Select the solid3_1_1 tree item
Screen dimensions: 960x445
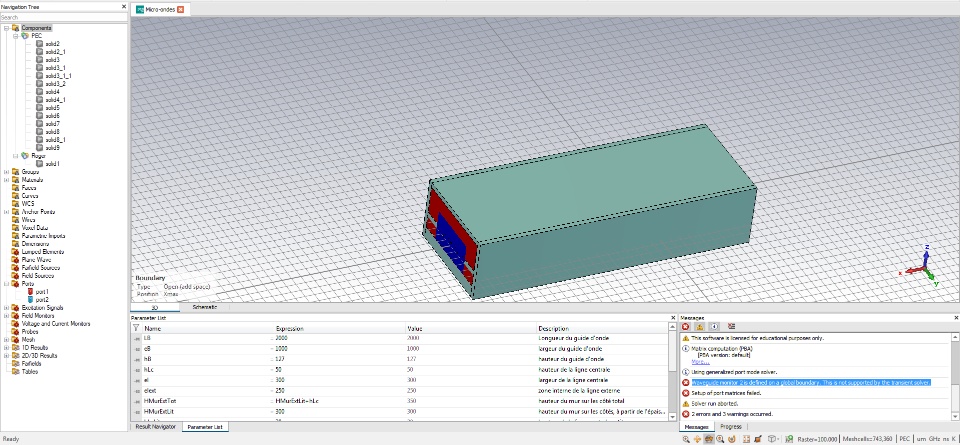click(x=58, y=76)
